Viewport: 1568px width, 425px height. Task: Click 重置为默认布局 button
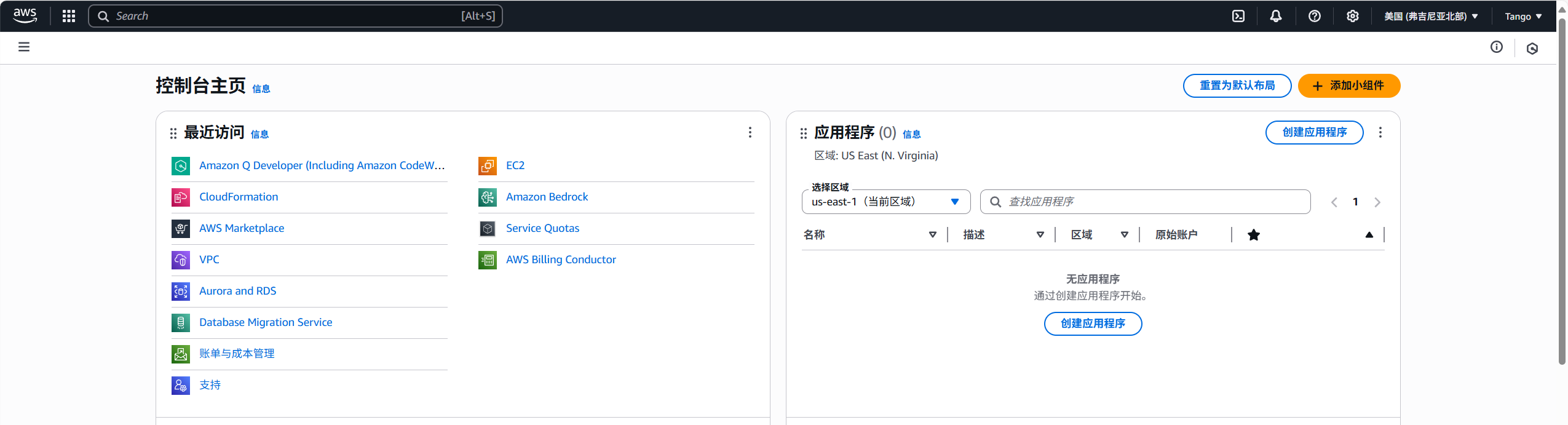coord(1237,85)
